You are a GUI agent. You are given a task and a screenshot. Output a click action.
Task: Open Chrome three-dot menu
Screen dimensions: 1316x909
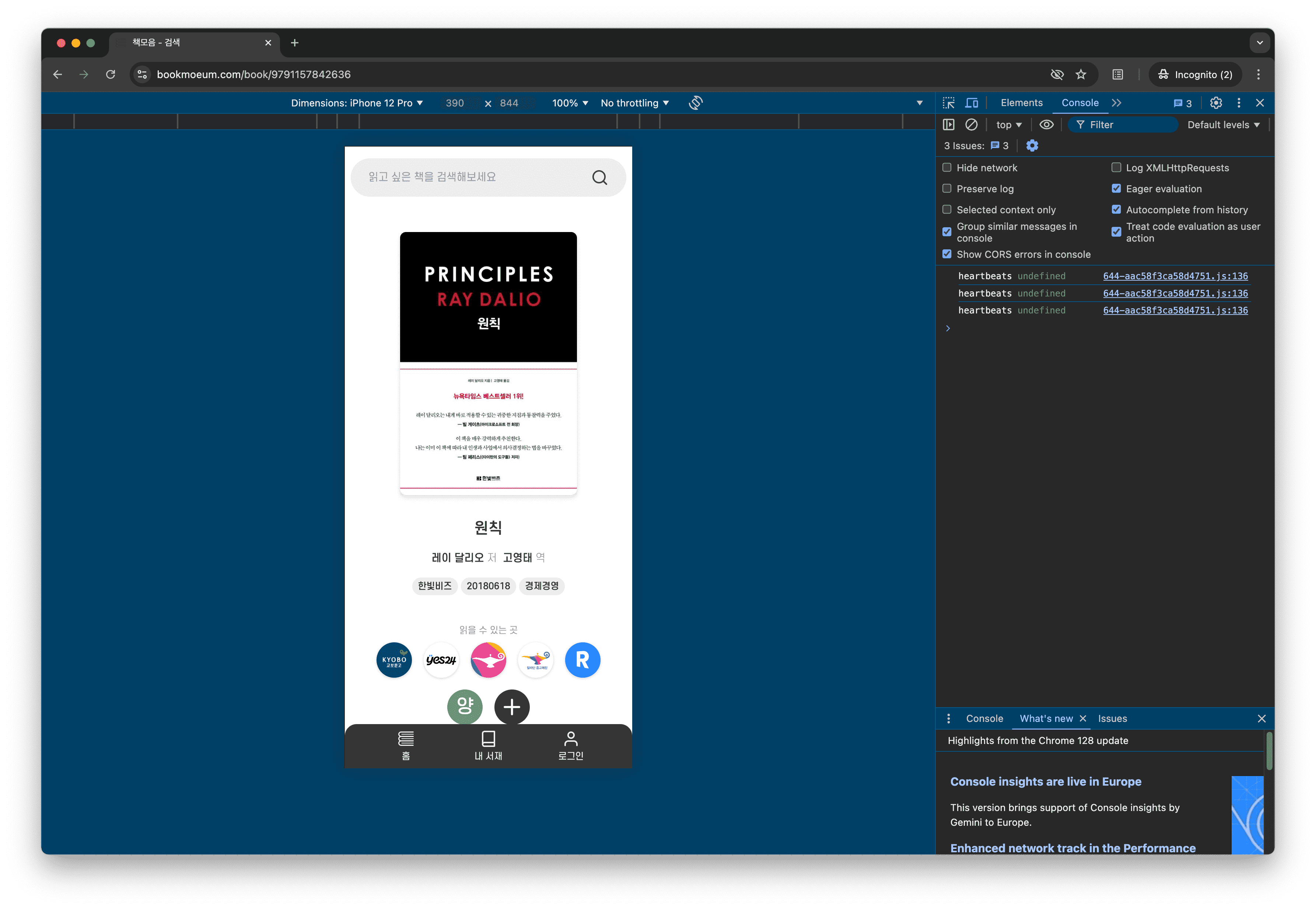pyautogui.click(x=1259, y=75)
